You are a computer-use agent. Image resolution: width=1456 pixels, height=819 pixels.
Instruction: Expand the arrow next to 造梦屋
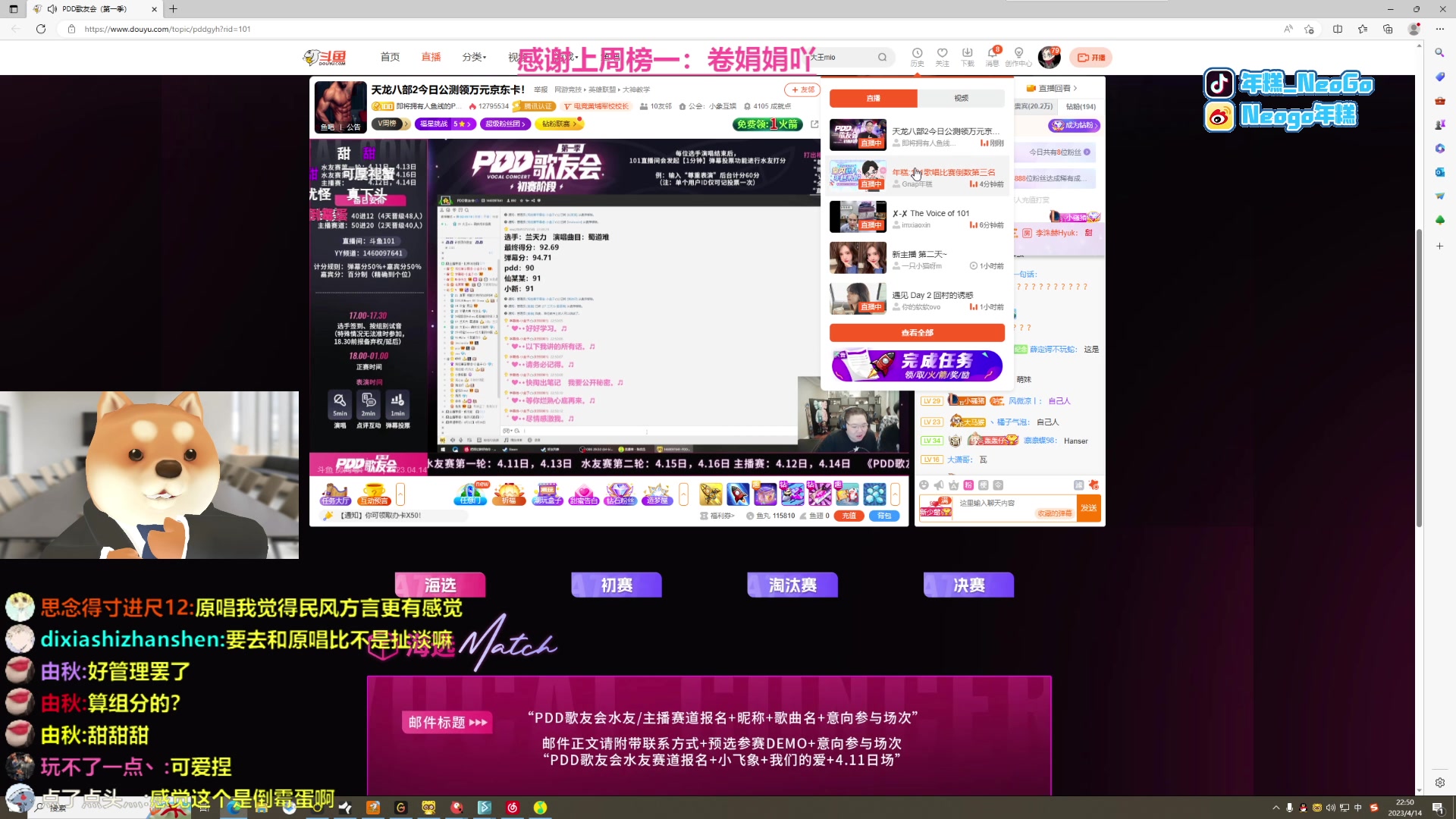(683, 494)
